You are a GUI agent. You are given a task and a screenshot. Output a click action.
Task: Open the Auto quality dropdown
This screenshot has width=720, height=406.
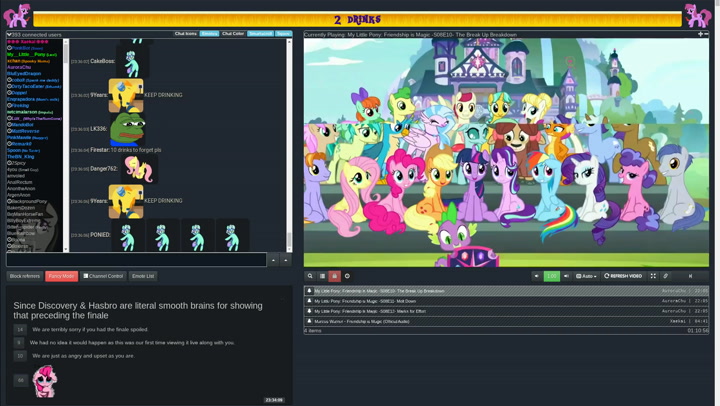pyautogui.click(x=587, y=276)
